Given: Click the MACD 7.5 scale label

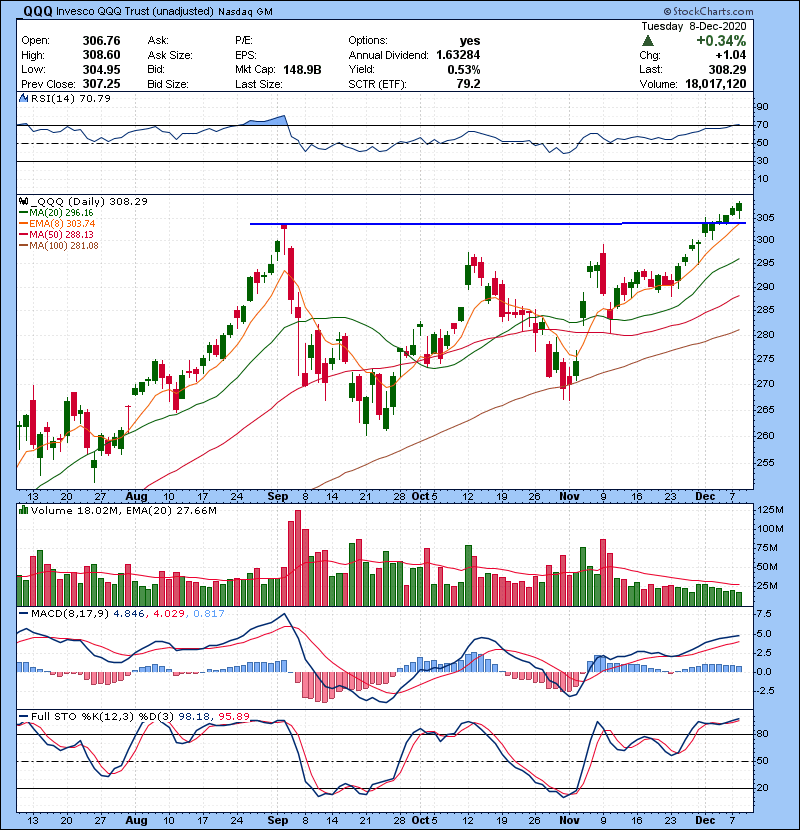Looking at the screenshot, I should [x=765, y=614].
